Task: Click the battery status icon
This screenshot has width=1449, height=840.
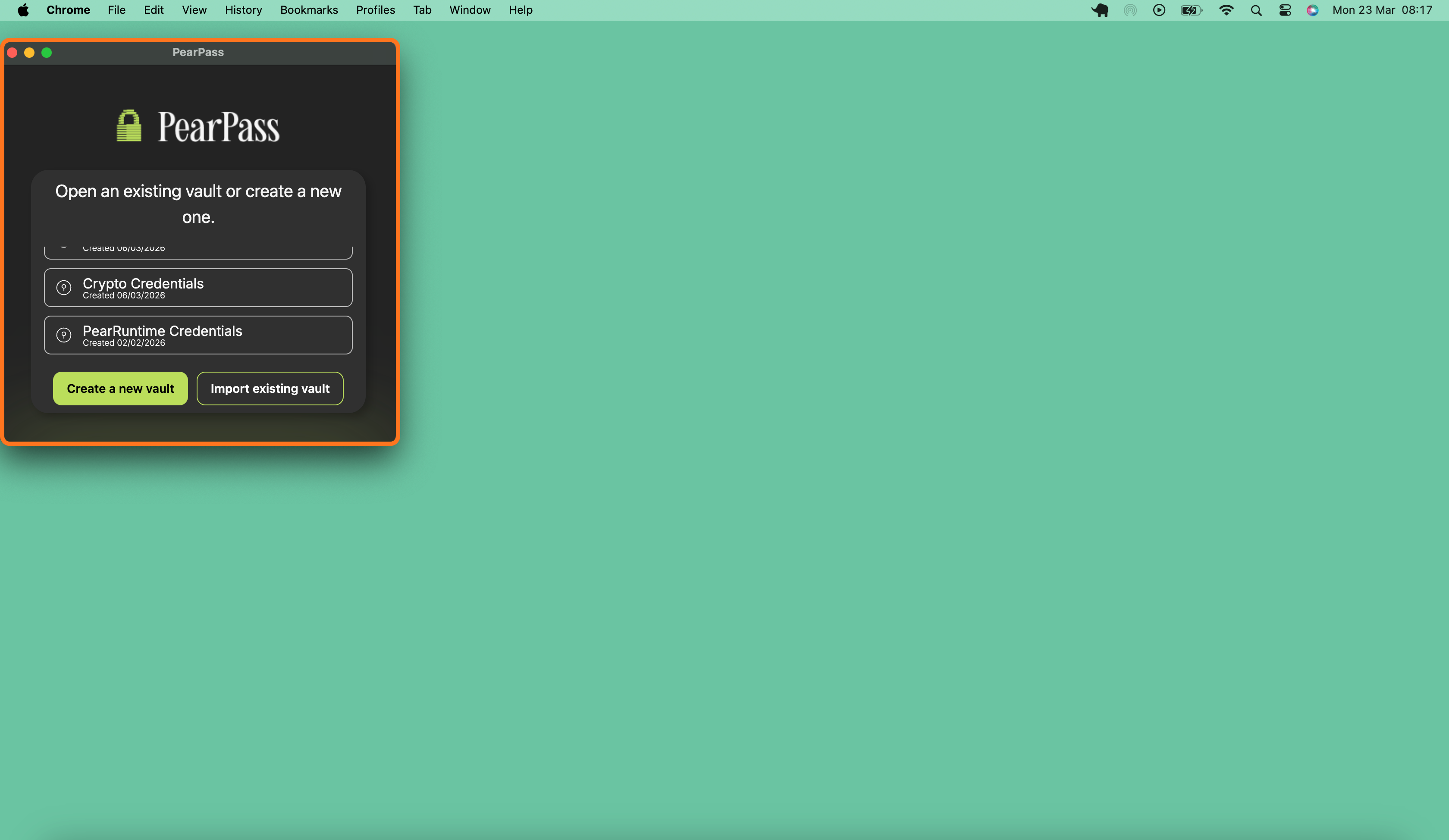Action: 1191,10
